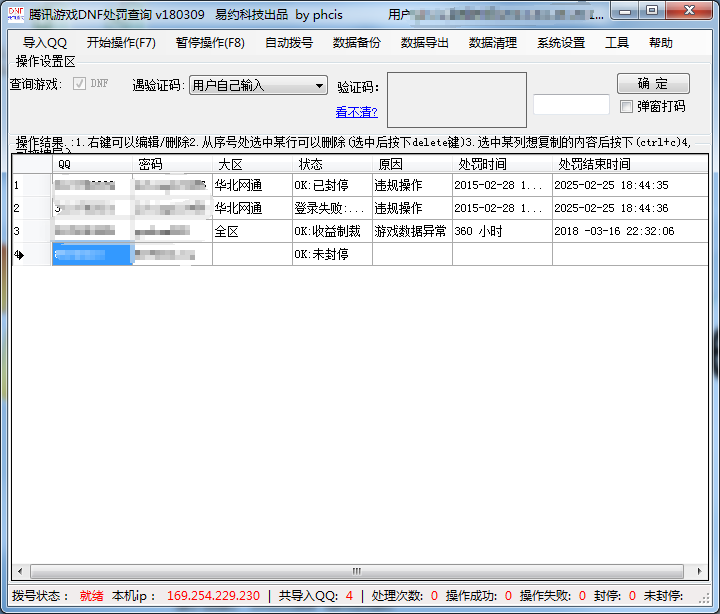Screen dimensions: 720x614
Task: Minimize the DNF query window
Action: coord(625,11)
